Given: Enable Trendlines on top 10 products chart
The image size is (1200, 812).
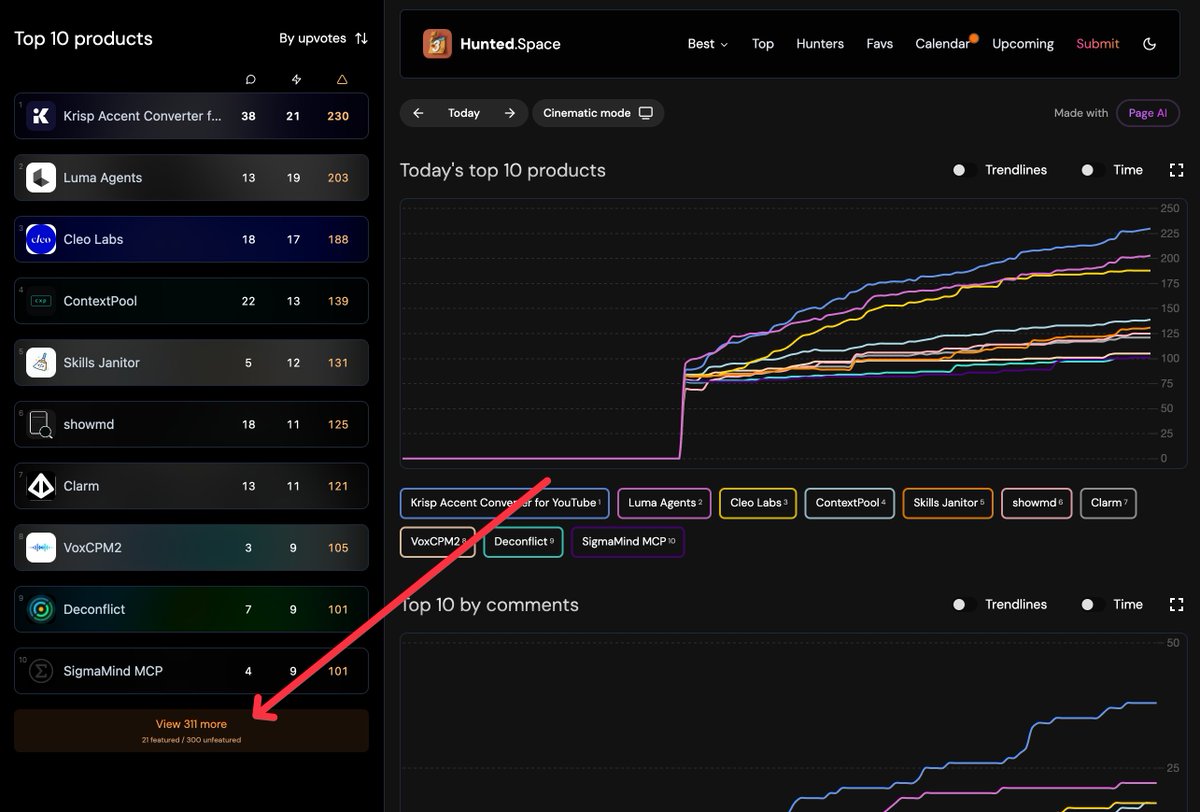Looking at the screenshot, I should [964, 170].
